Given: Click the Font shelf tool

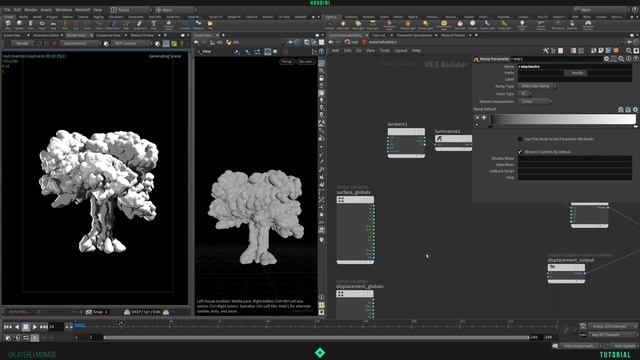Looking at the screenshot, I should tap(153, 25).
